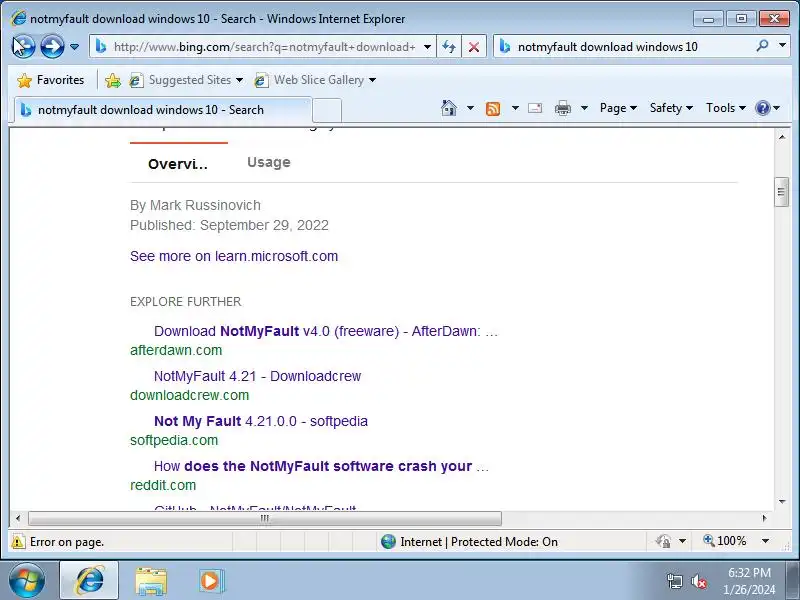Expand the address bar URL history dropdown
The height and width of the screenshot is (600, 800).
click(428, 47)
